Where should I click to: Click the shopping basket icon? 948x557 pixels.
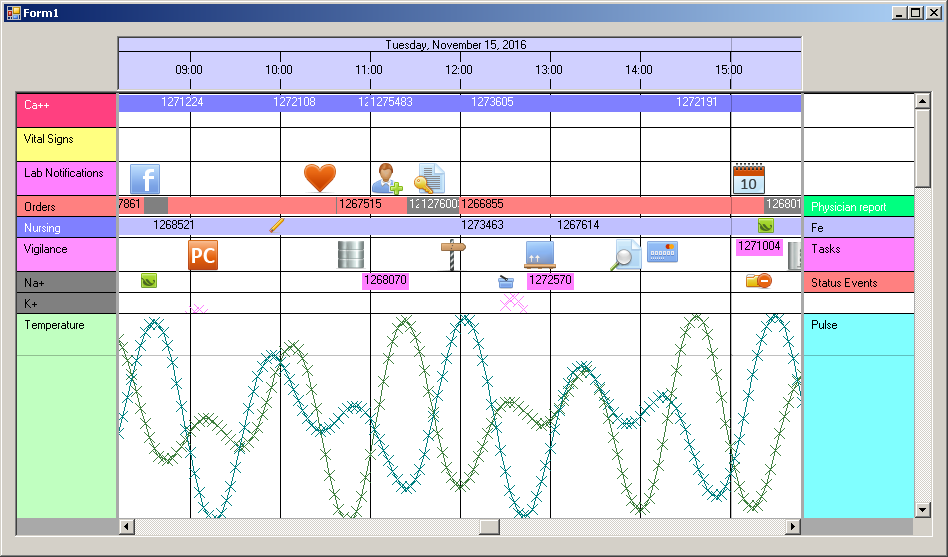point(506,282)
